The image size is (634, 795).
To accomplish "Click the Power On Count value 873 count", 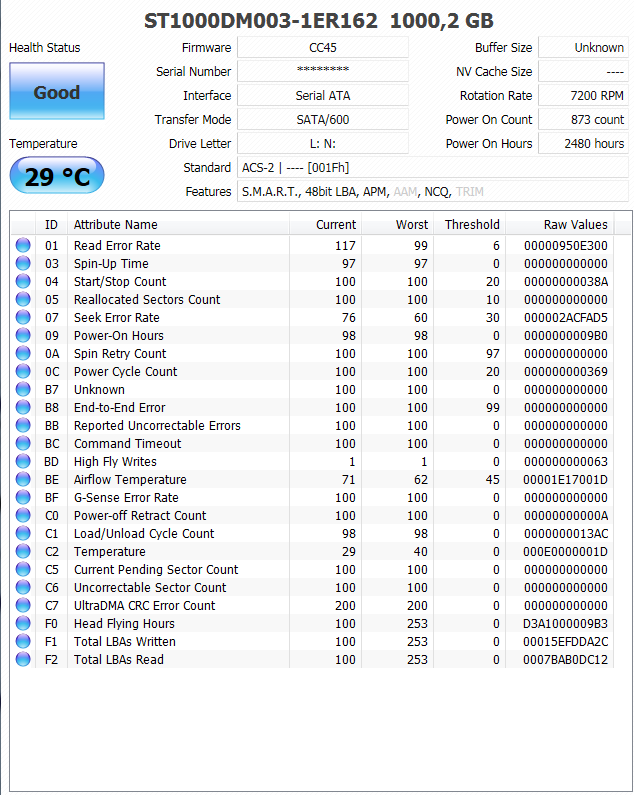I will pos(583,119).
